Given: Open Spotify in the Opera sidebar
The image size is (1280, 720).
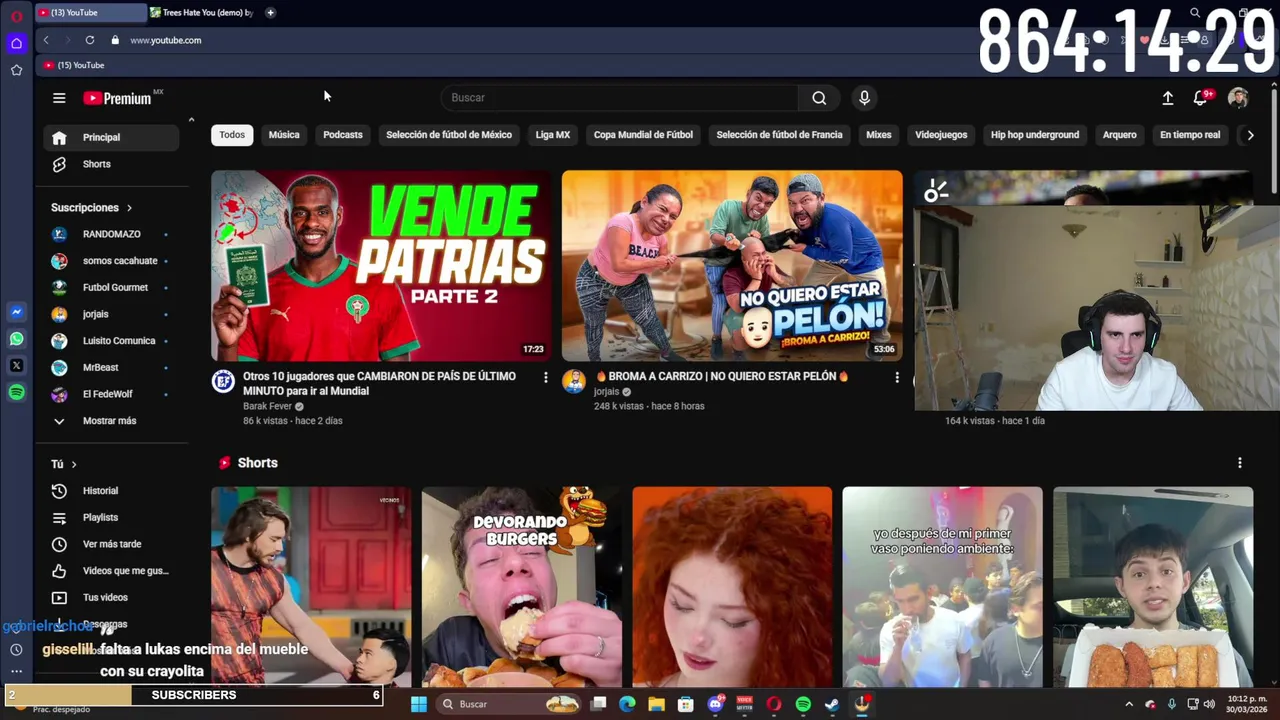Looking at the screenshot, I should pyautogui.click(x=16, y=393).
